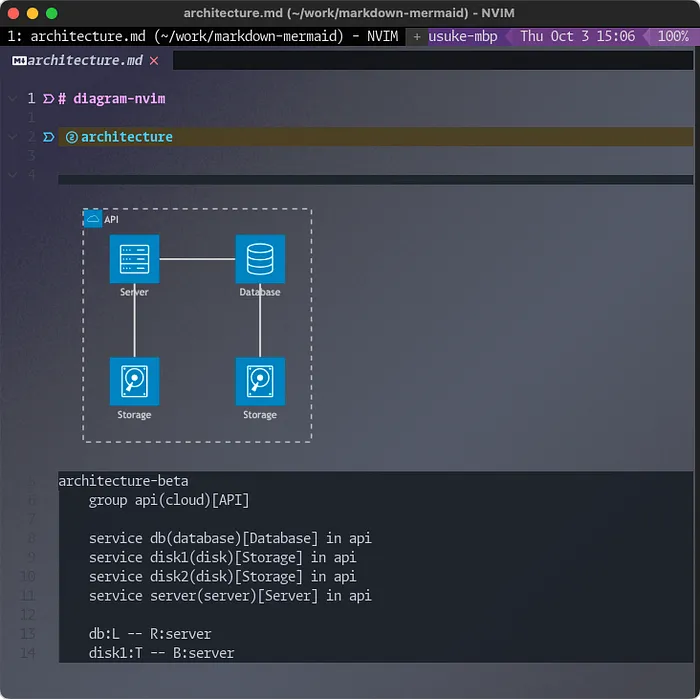Click the usuke-mbp hostname segment

(462, 36)
